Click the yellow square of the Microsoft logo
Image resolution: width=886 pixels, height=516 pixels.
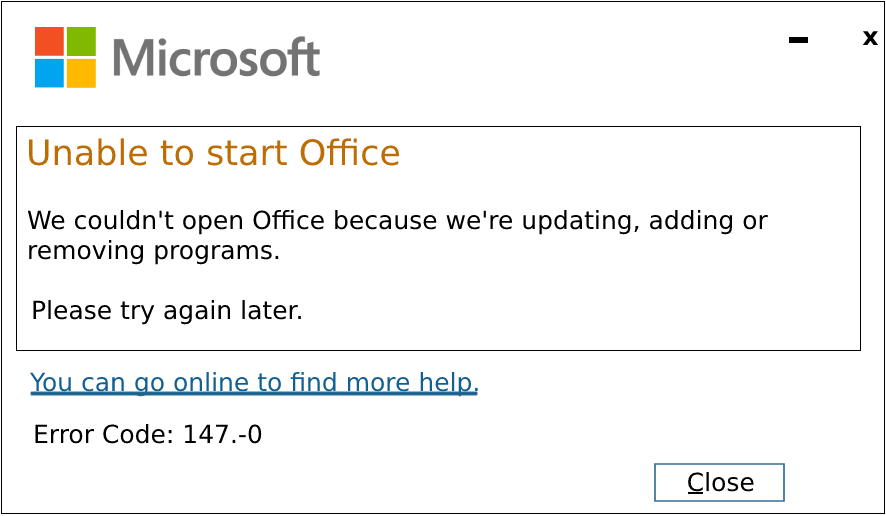[x=81, y=73]
